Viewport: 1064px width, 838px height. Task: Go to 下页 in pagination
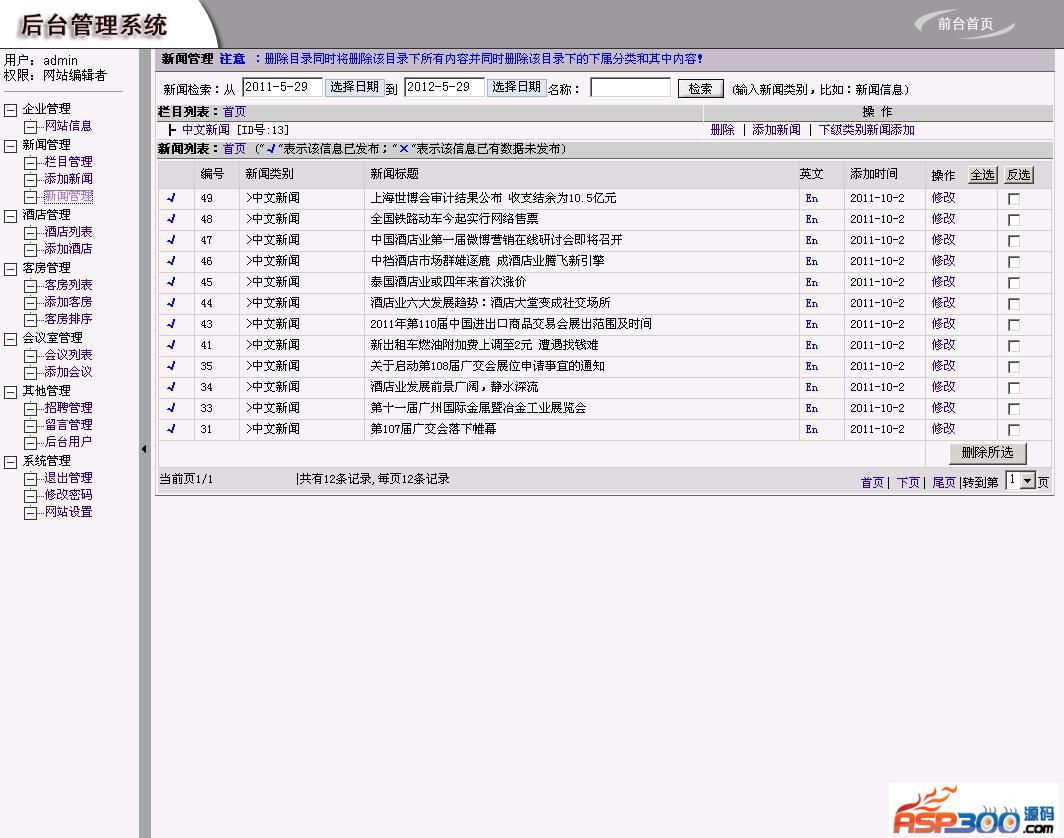pos(908,482)
